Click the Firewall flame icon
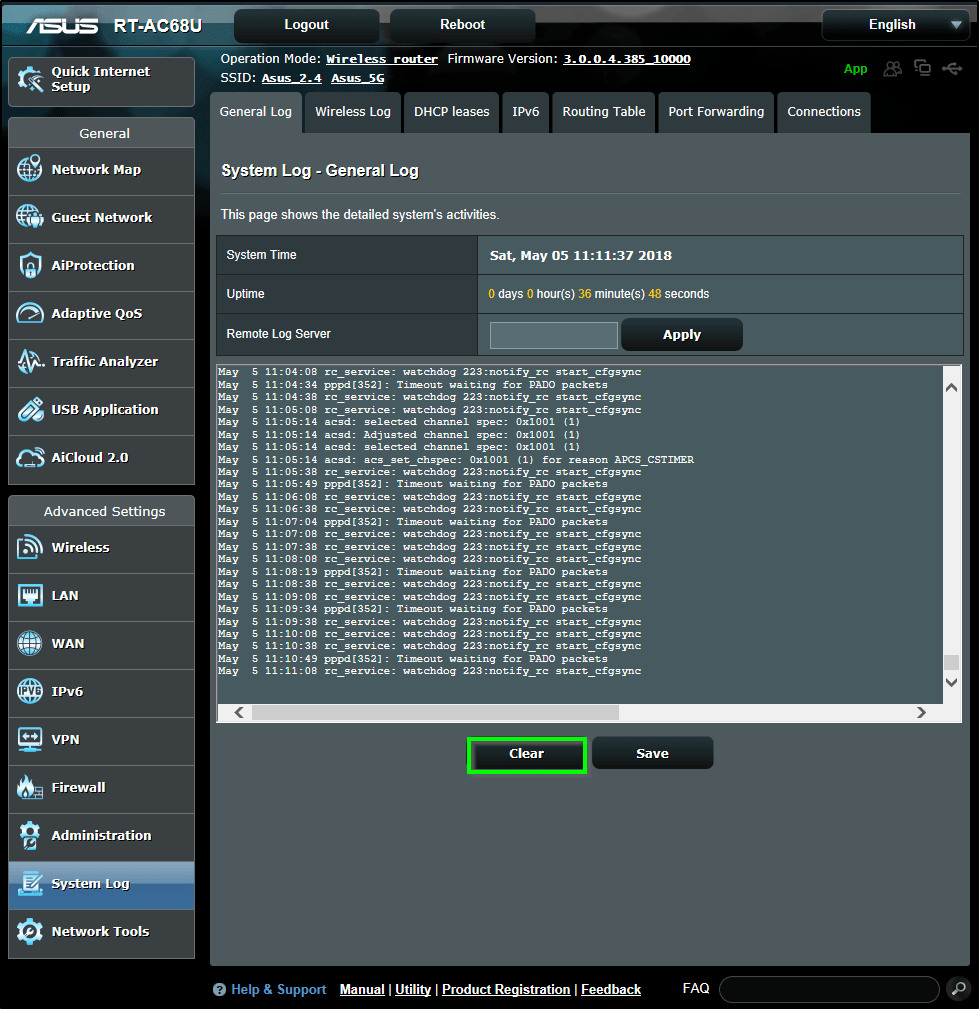 click(30, 787)
